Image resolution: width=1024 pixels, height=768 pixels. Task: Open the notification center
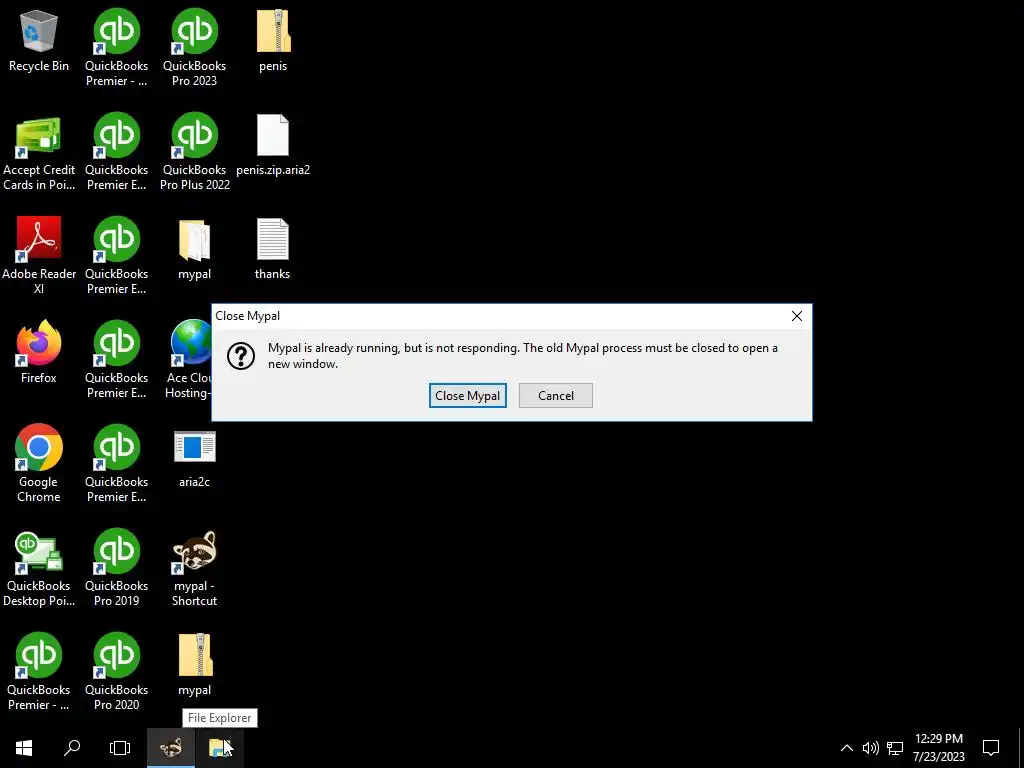[x=991, y=748]
